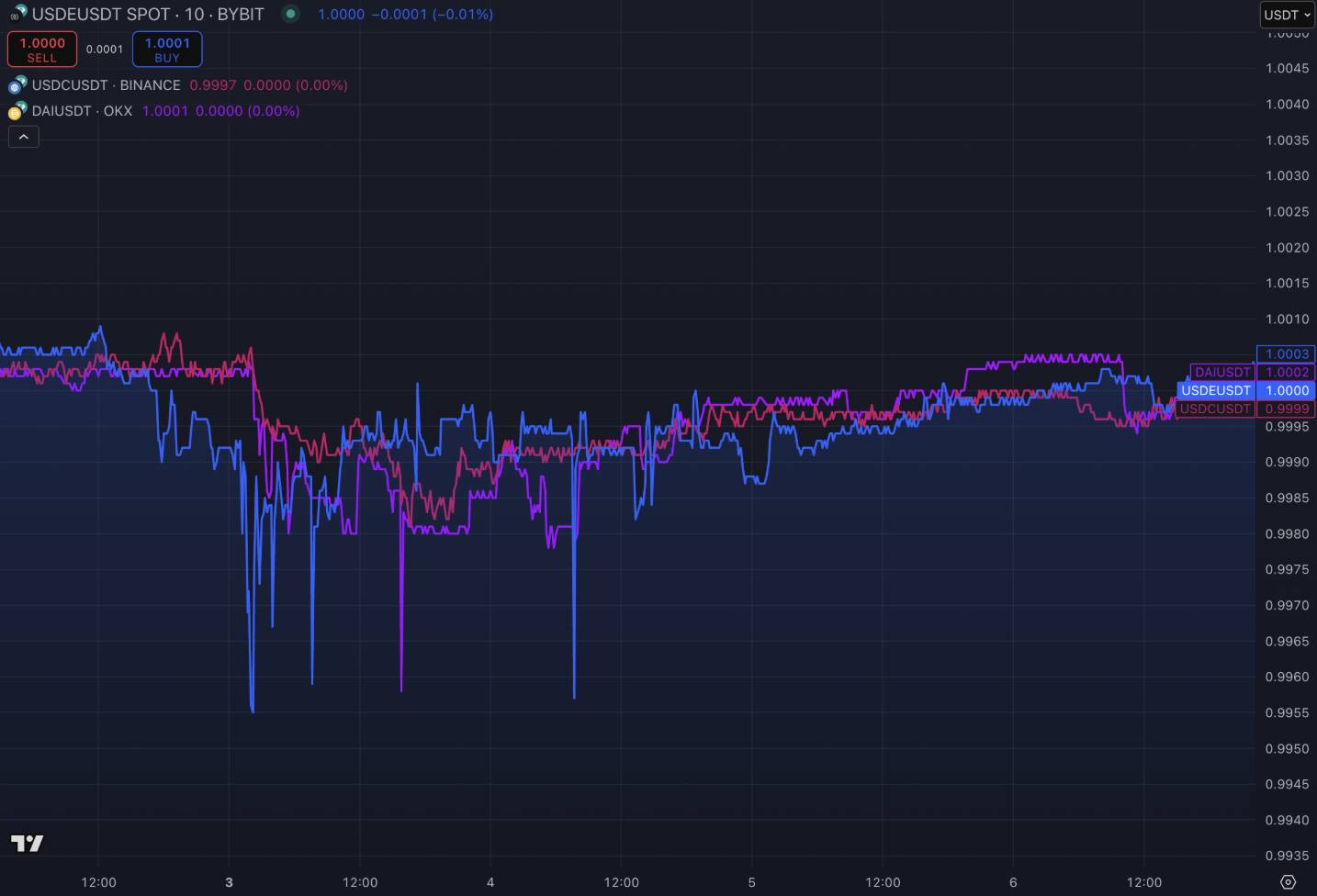Click the 1.0045 level on price axis
Screen dimensions: 1317x896
[x=1286, y=68]
